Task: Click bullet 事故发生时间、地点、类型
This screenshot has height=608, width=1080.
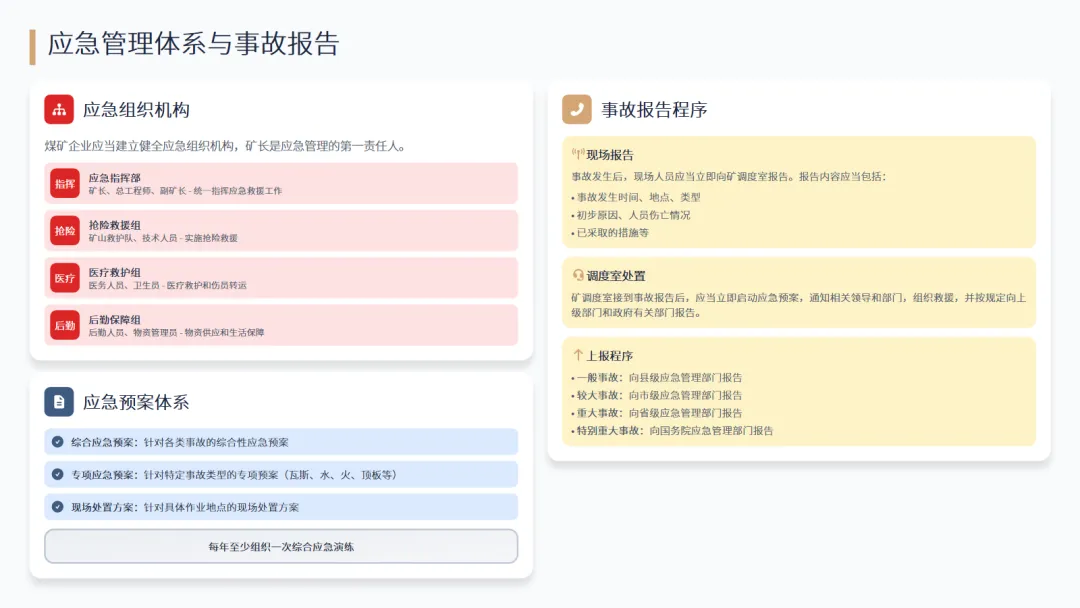Action: point(636,197)
